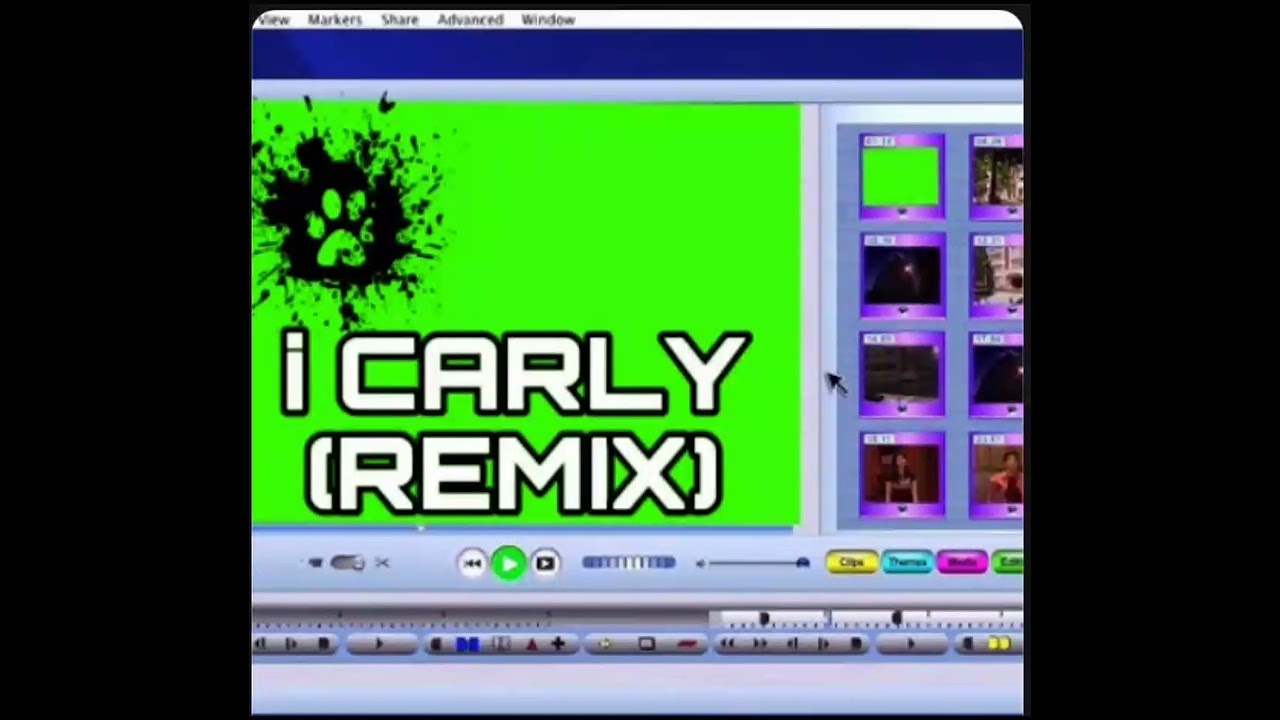The image size is (1280, 720).
Task: Click the black block icon before blue bars
Action: coord(436,645)
